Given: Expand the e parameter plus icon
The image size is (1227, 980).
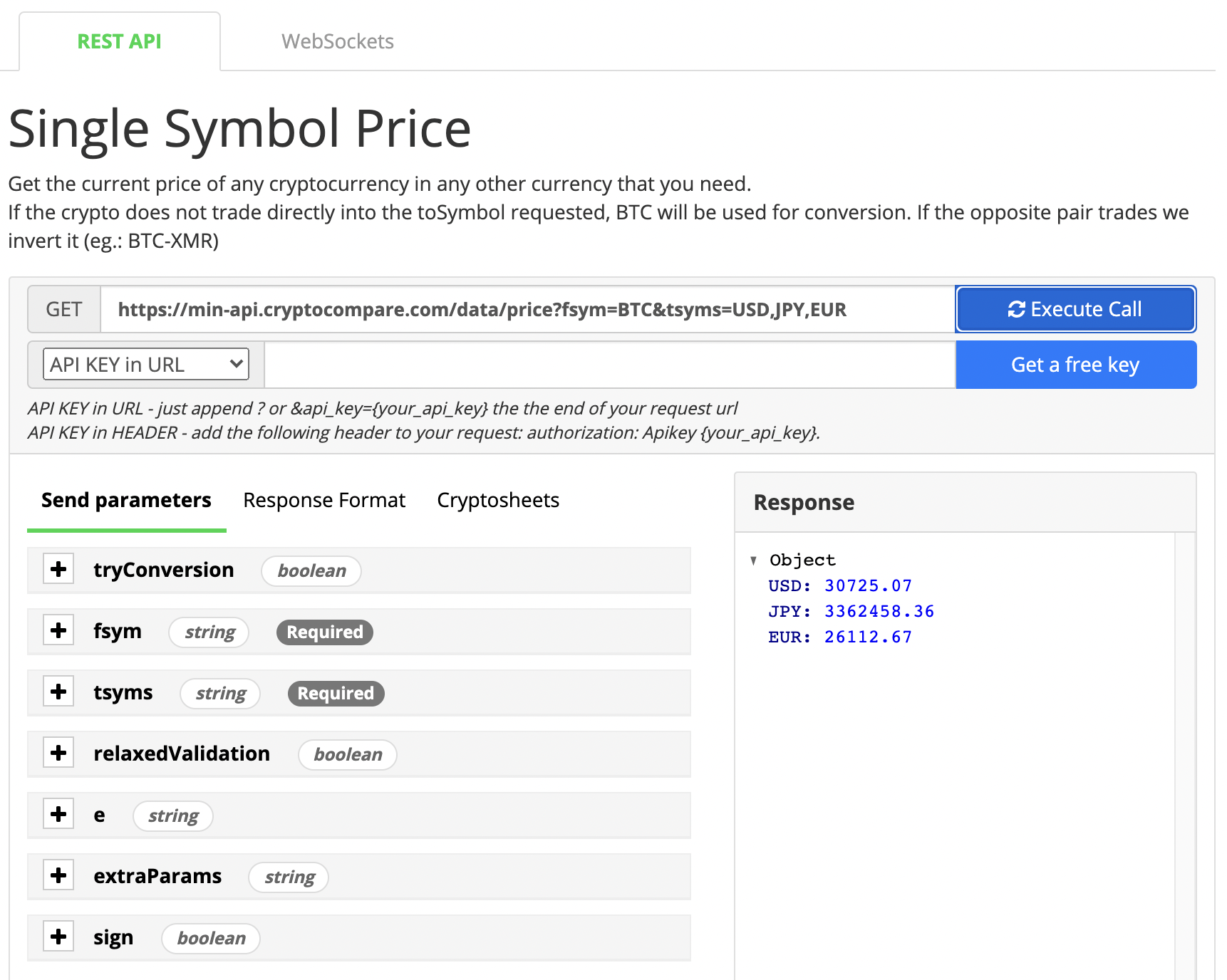Looking at the screenshot, I should 58,814.
